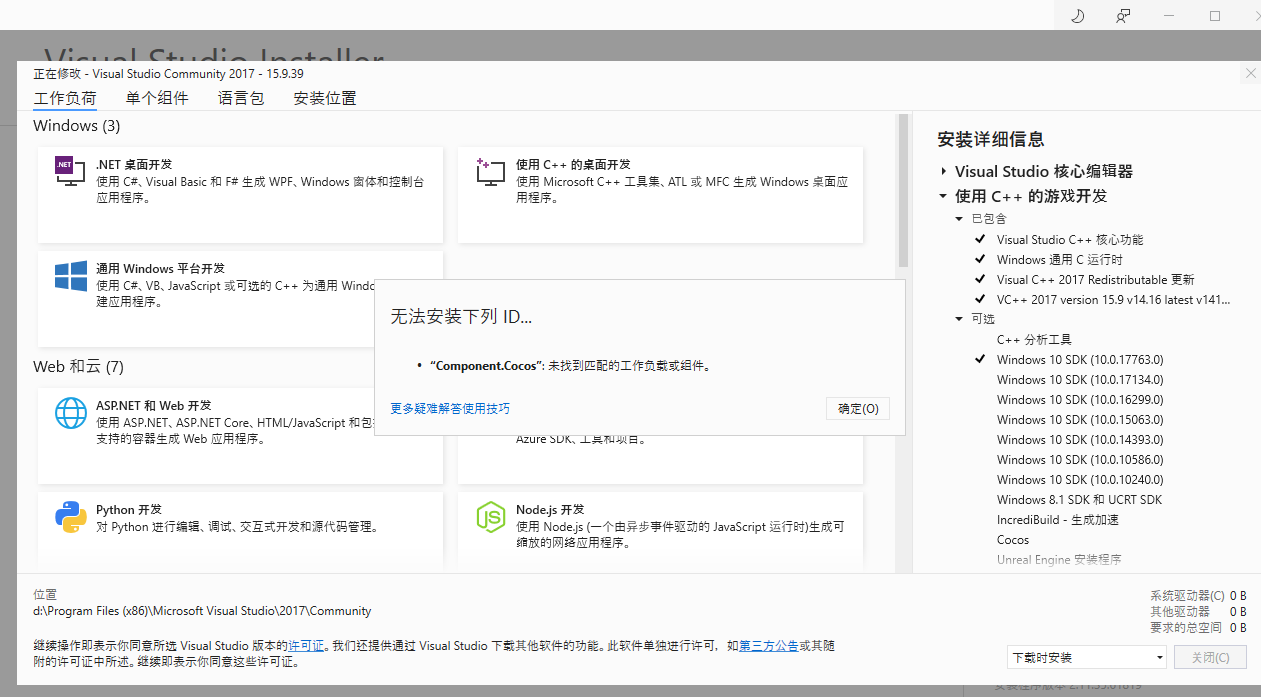
Task: Collapse the 可选 section
Action: coord(959,319)
